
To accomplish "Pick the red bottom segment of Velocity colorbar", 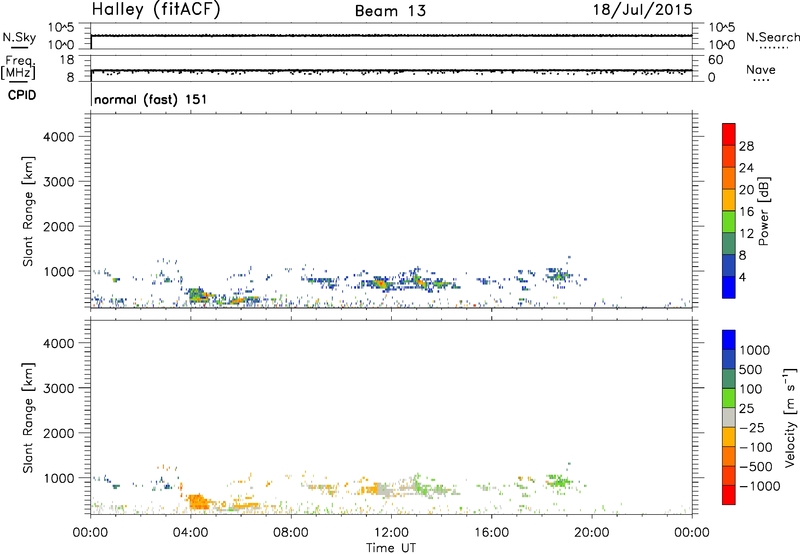I will coord(729,495).
